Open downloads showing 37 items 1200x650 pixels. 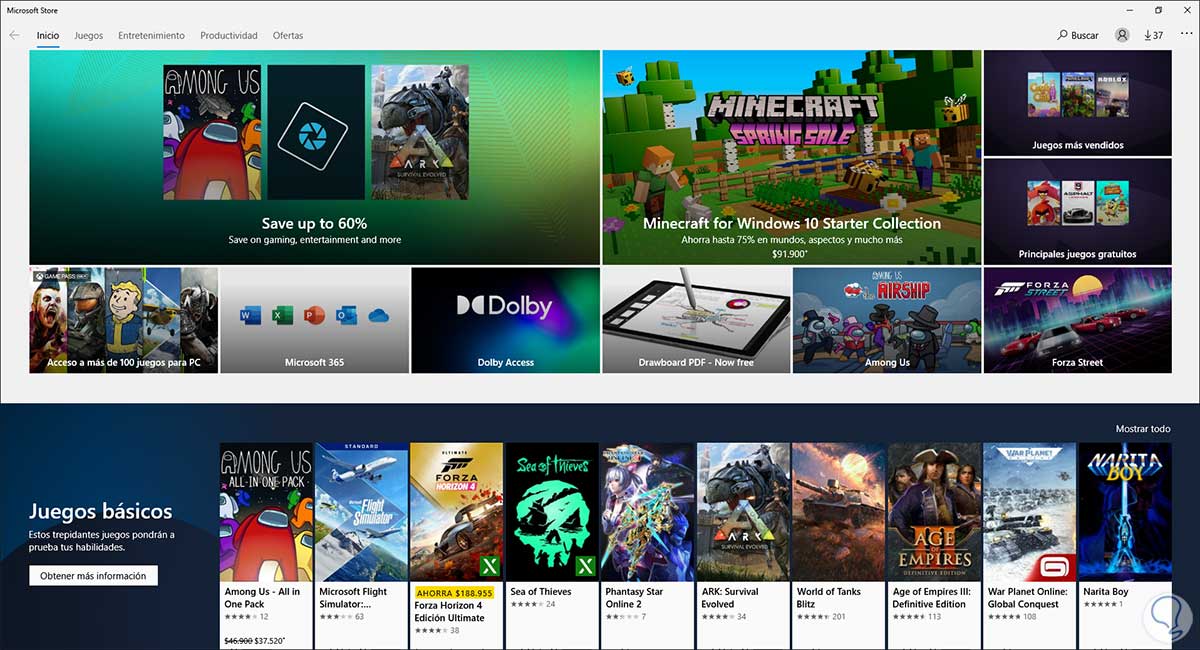[1155, 35]
